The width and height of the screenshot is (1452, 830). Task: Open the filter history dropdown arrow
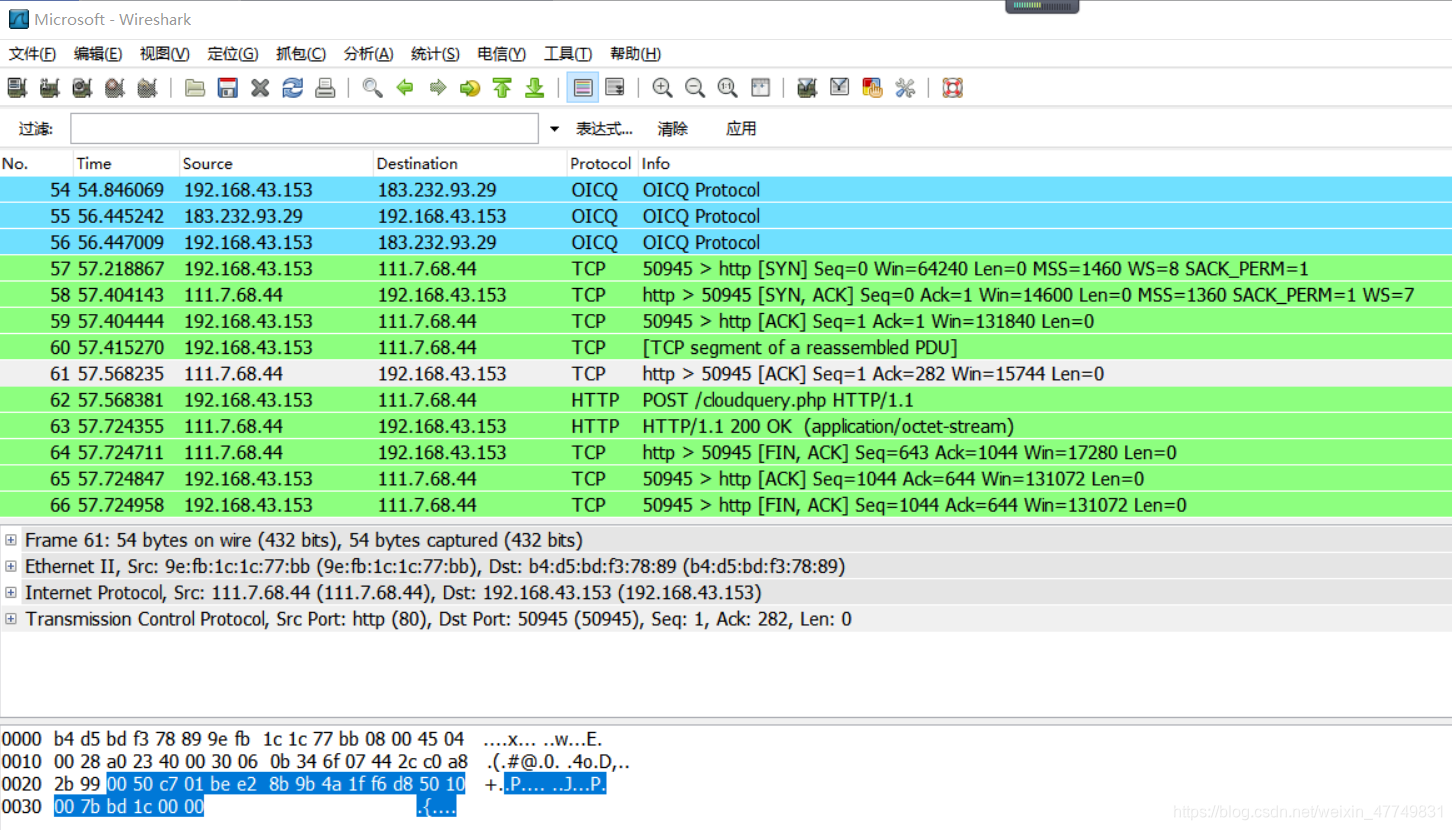[554, 129]
